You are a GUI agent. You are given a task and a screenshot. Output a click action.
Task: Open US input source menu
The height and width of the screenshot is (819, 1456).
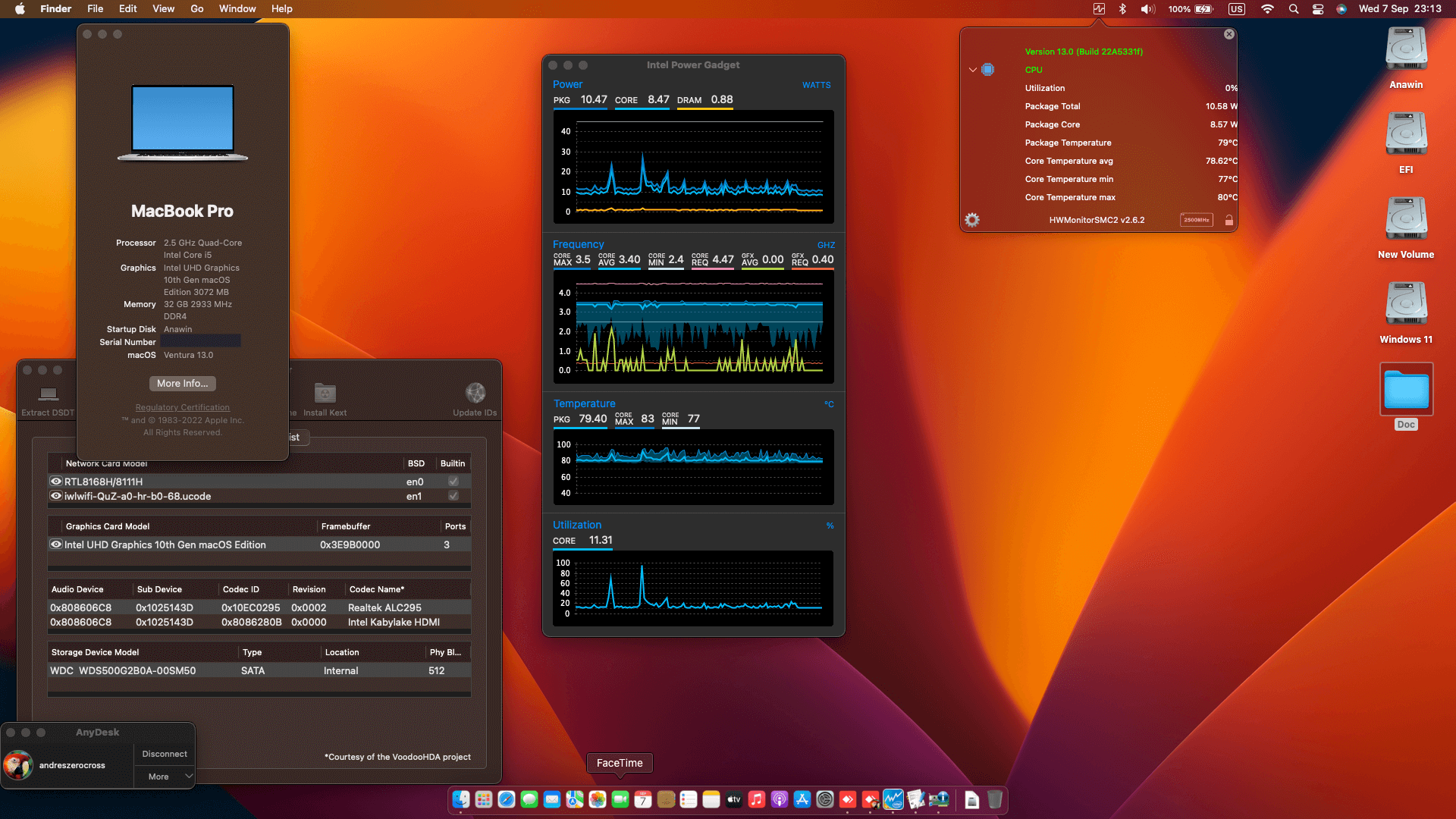[1237, 9]
